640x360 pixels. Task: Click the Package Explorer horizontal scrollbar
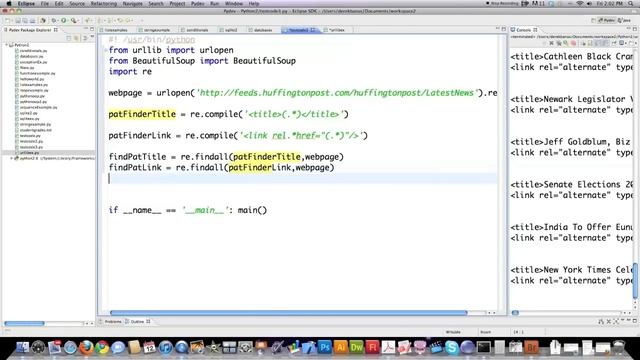pos(24,323)
